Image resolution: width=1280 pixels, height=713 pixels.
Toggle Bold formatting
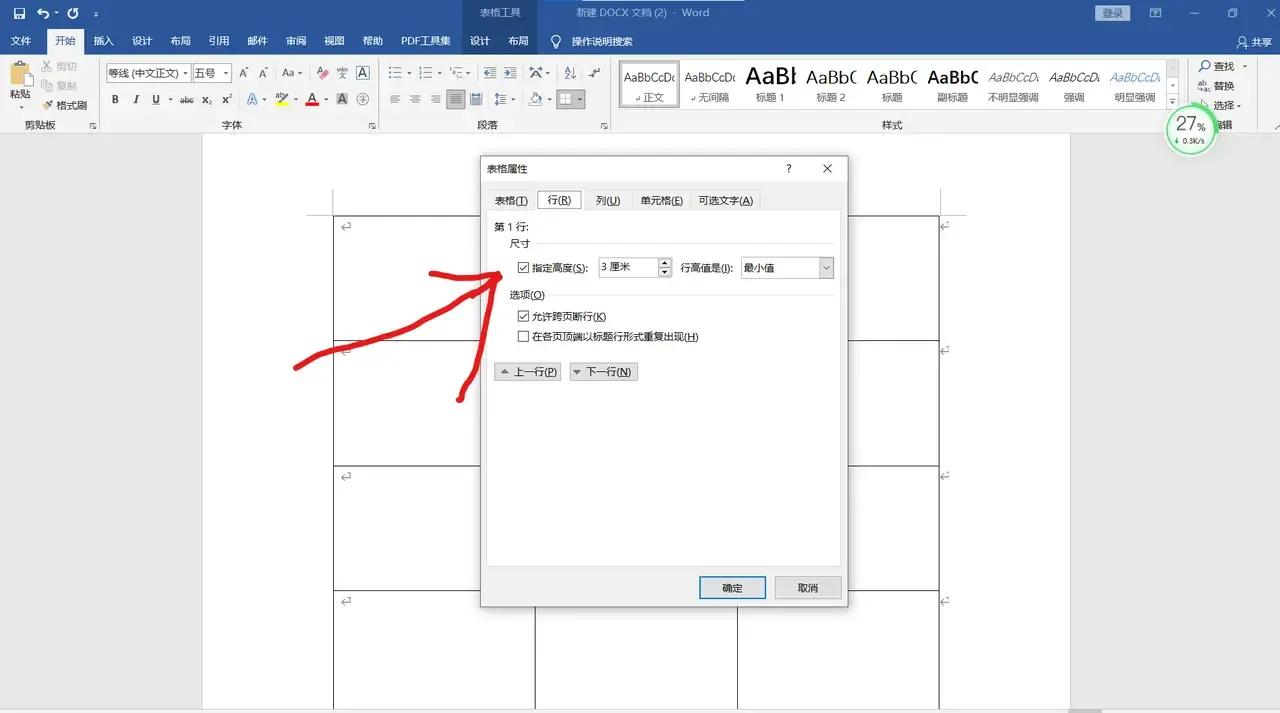[115, 99]
